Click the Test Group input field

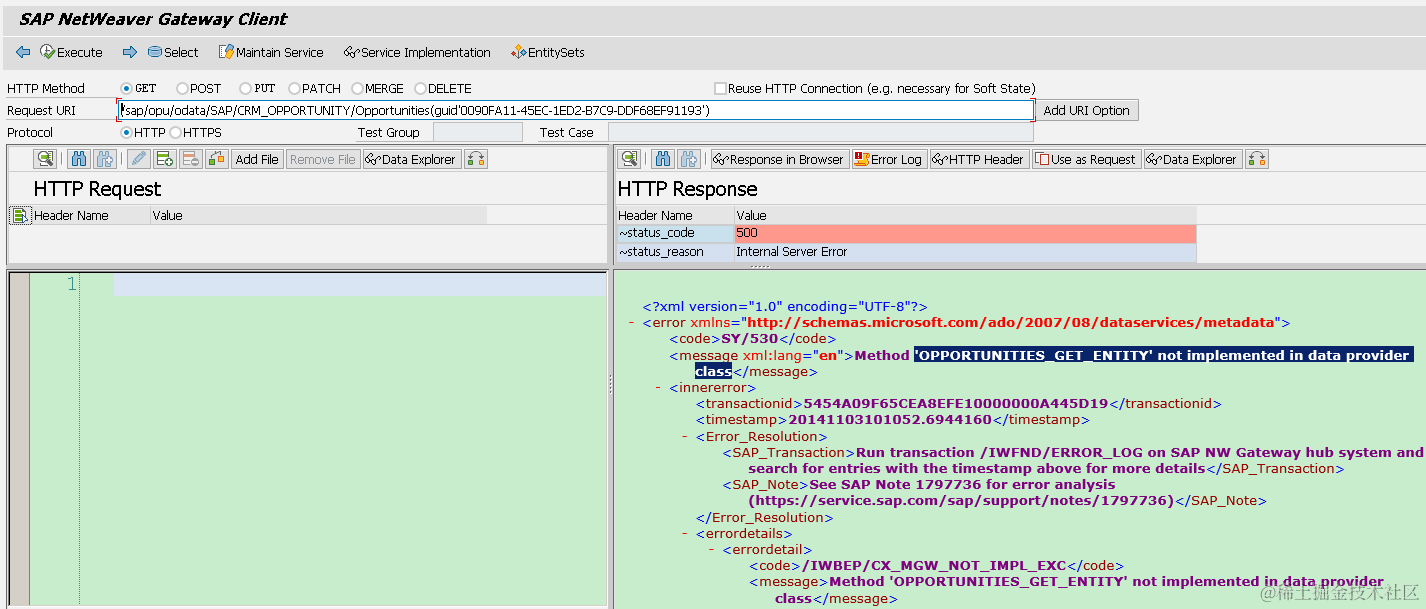click(x=477, y=132)
